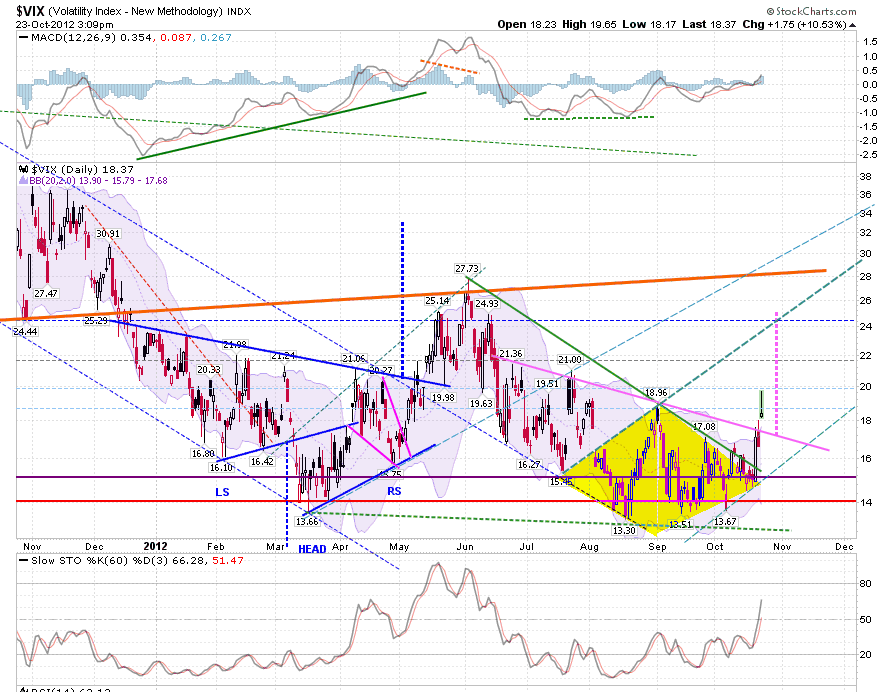885x692 pixels.
Task: Click the Sep label on time axis
Action: pos(657,546)
